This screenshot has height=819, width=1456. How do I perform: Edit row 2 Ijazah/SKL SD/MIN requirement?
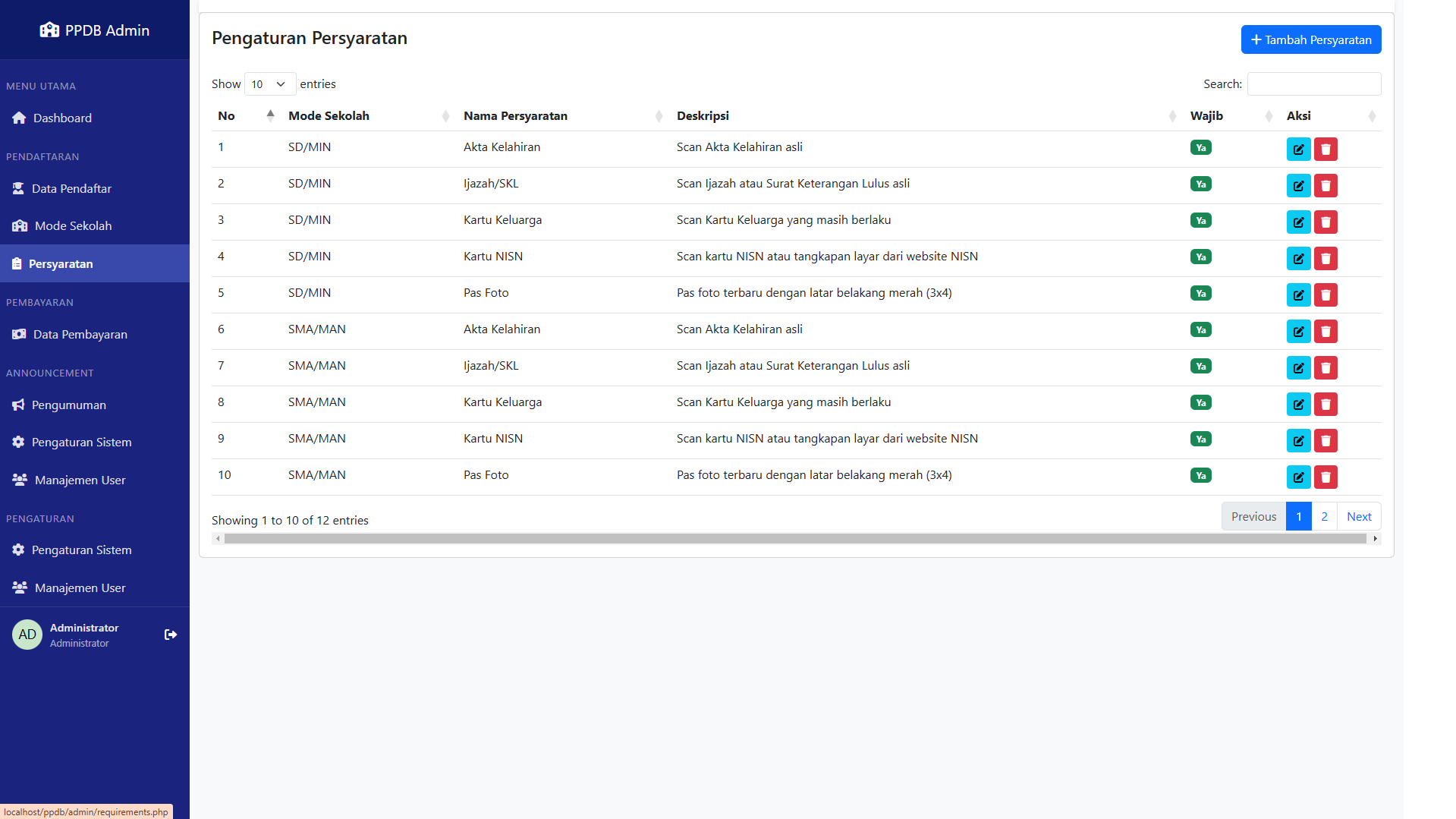point(1298,186)
